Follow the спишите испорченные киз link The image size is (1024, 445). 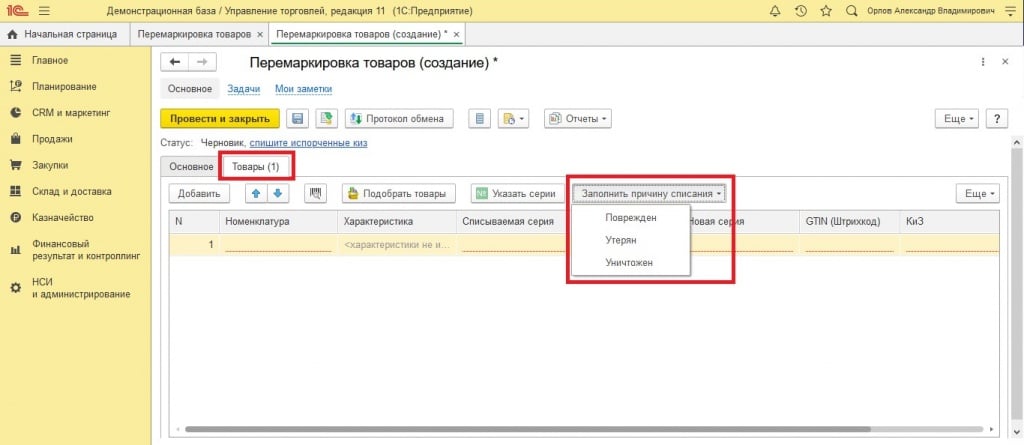click(315, 143)
